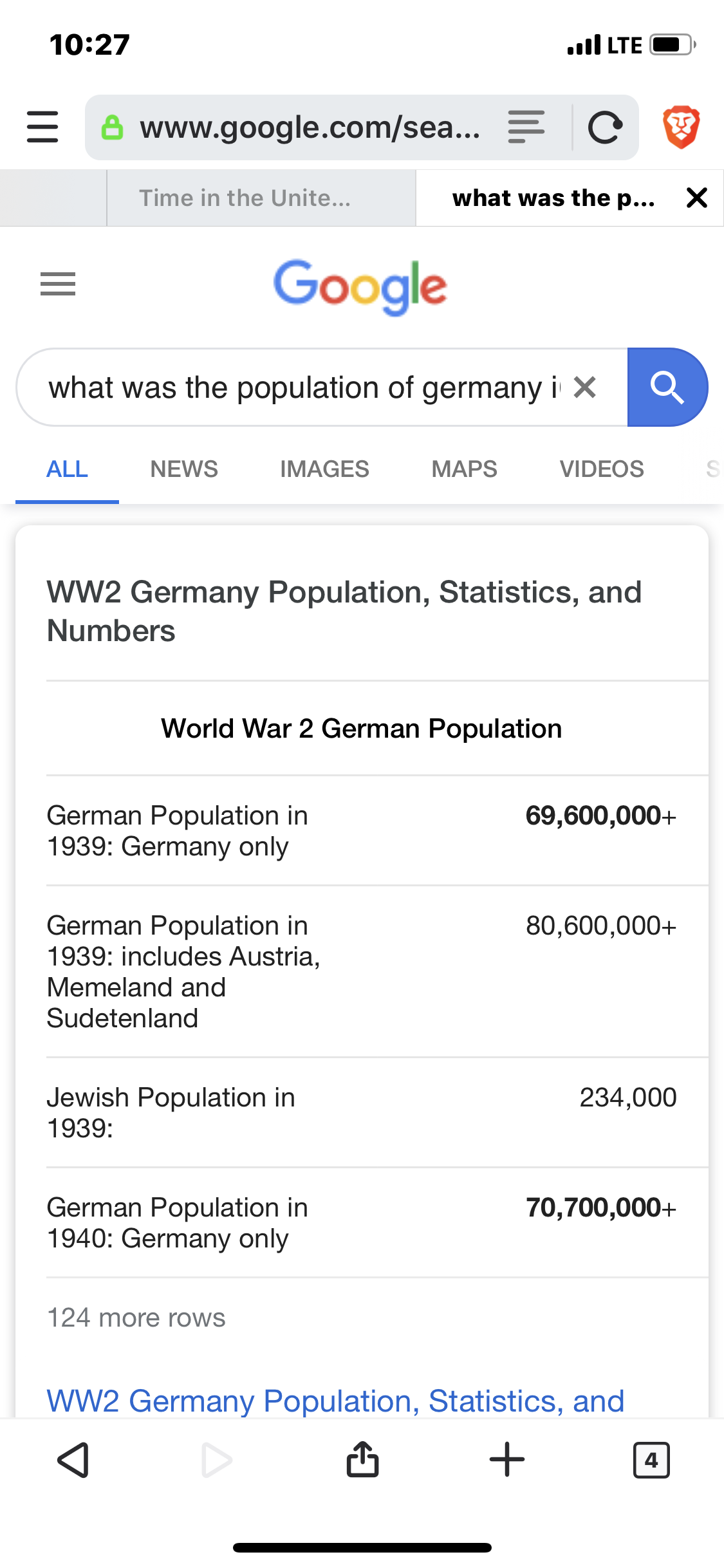724x1568 pixels.
Task: Clear the search query text
Action: [x=585, y=387]
